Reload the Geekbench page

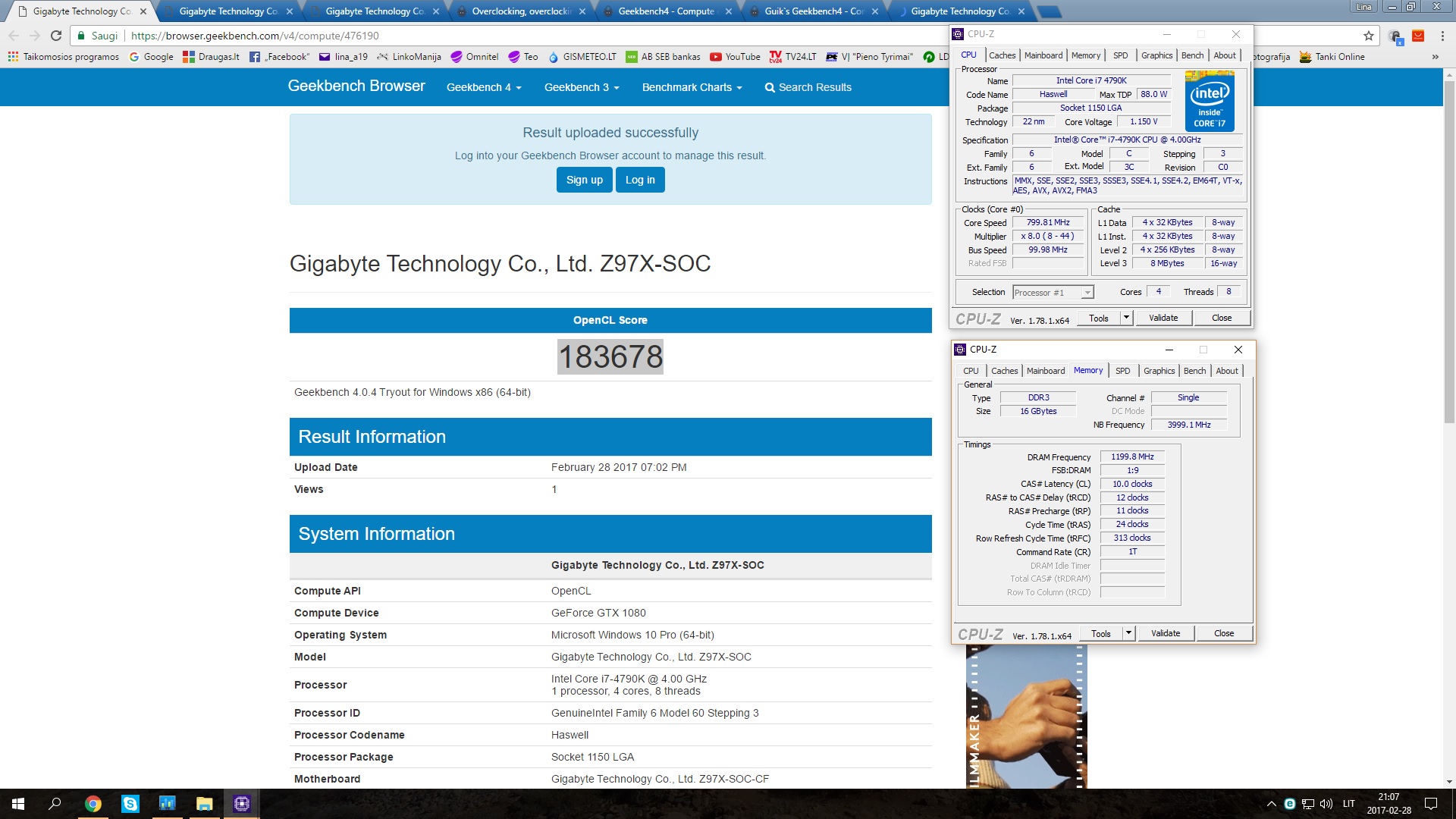pos(55,36)
